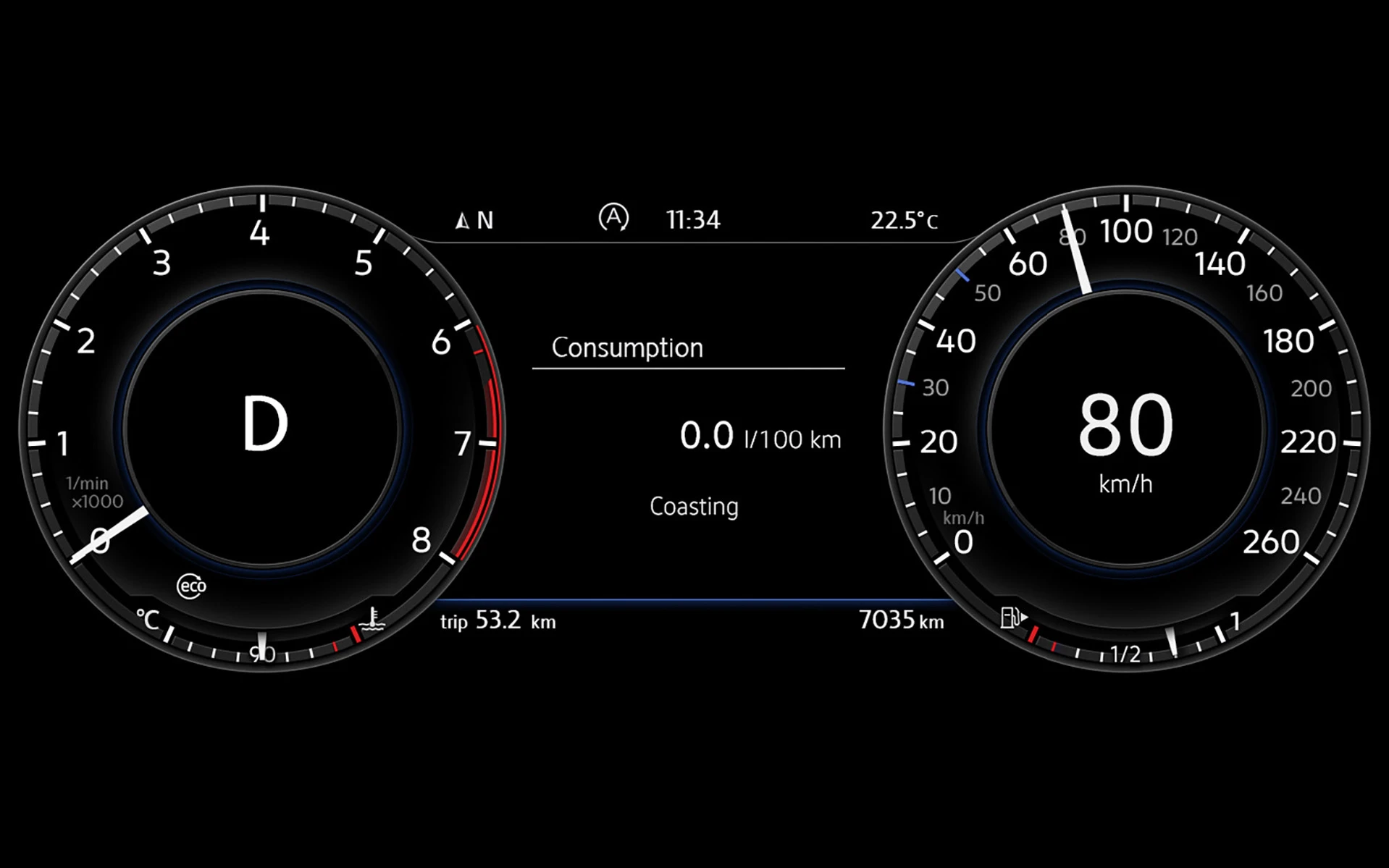Click the 100 mark on the speedometer
Viewport: 1389px width, 868px height.
click(1126, 232)
